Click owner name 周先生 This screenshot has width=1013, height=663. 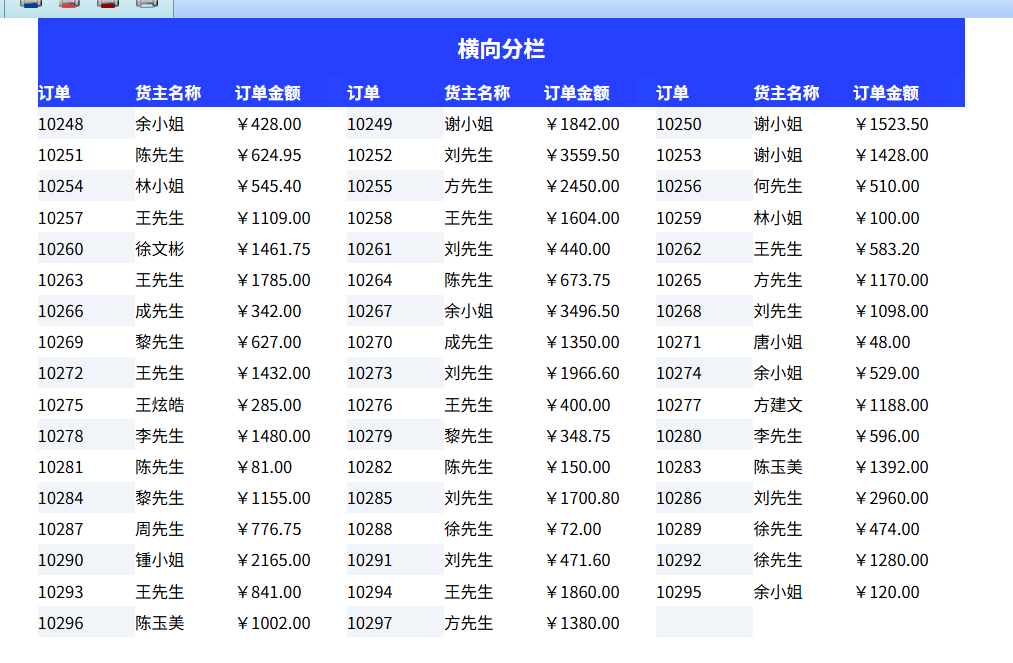[160, 529]
